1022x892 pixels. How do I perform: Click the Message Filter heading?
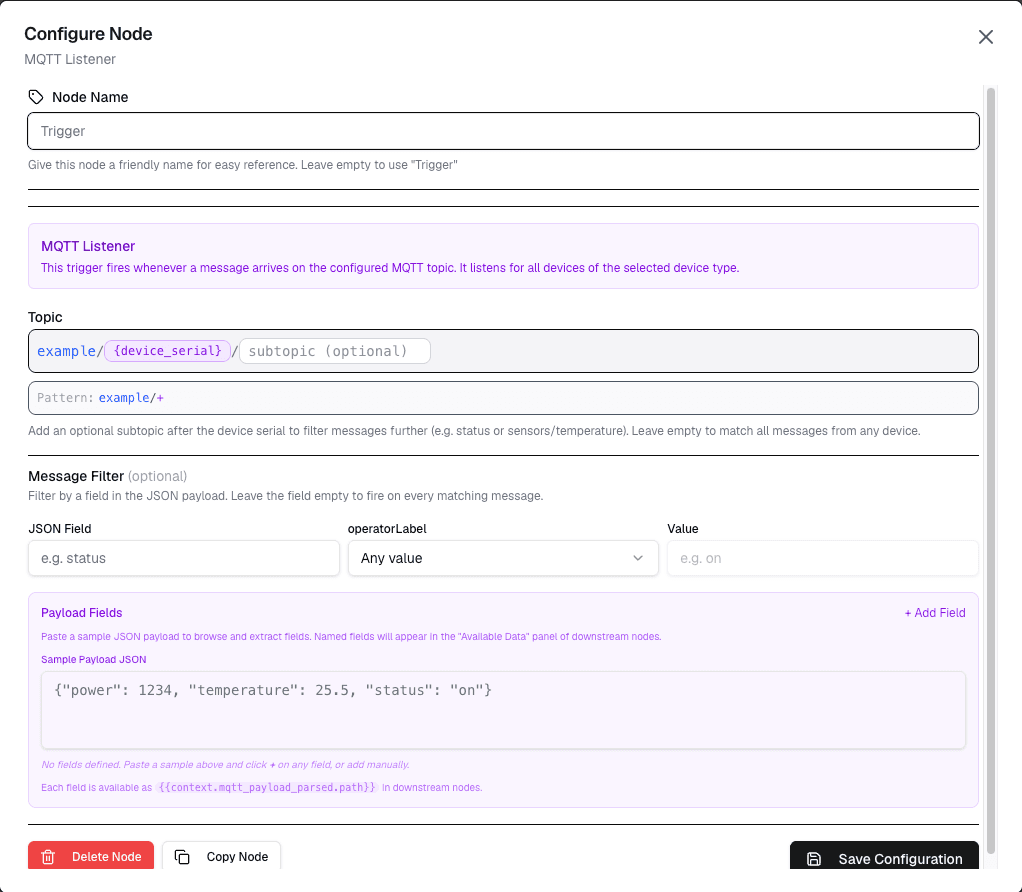[x=76, y=476]
